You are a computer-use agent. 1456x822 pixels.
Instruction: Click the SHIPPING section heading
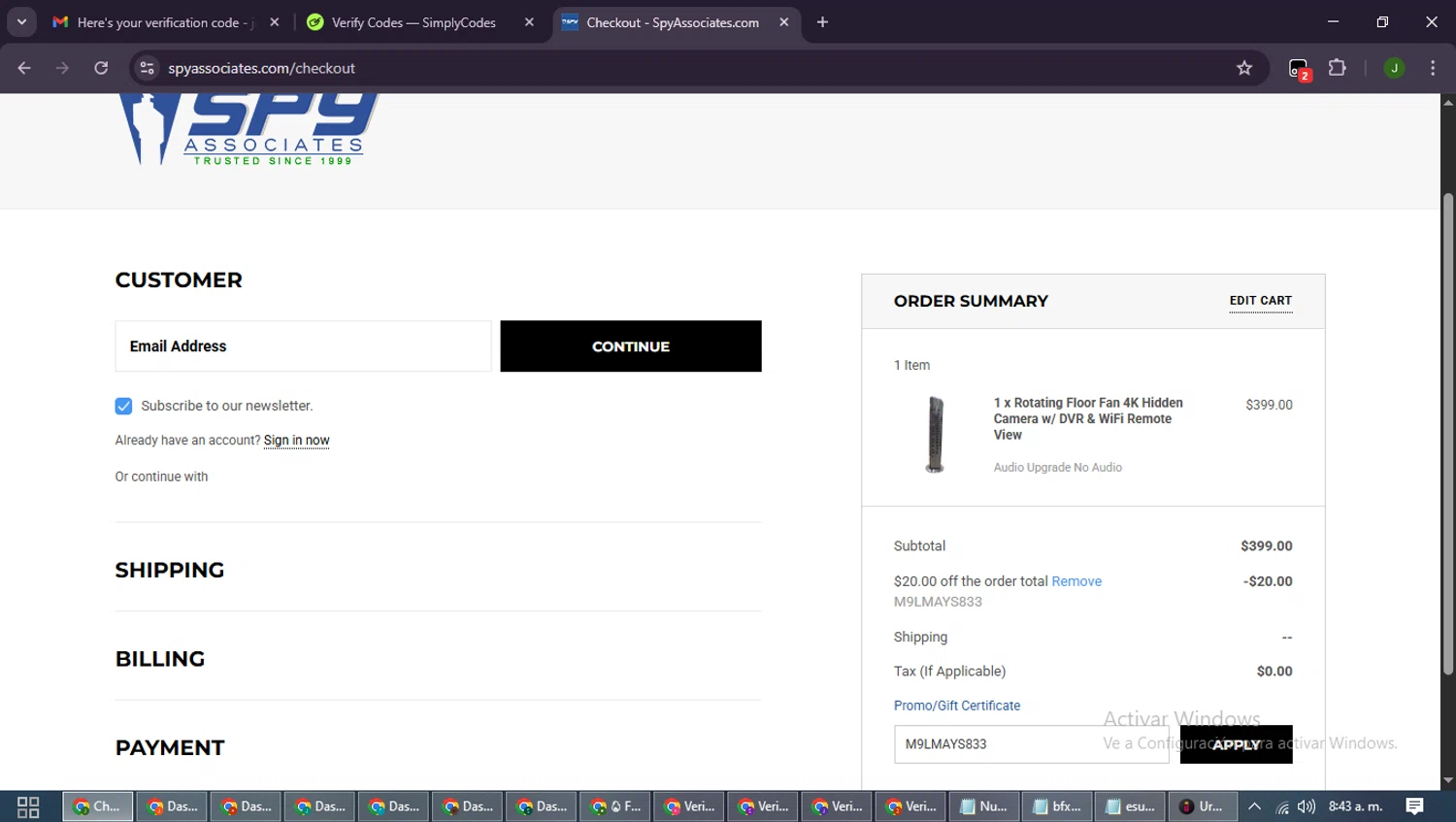click(170, 571)
